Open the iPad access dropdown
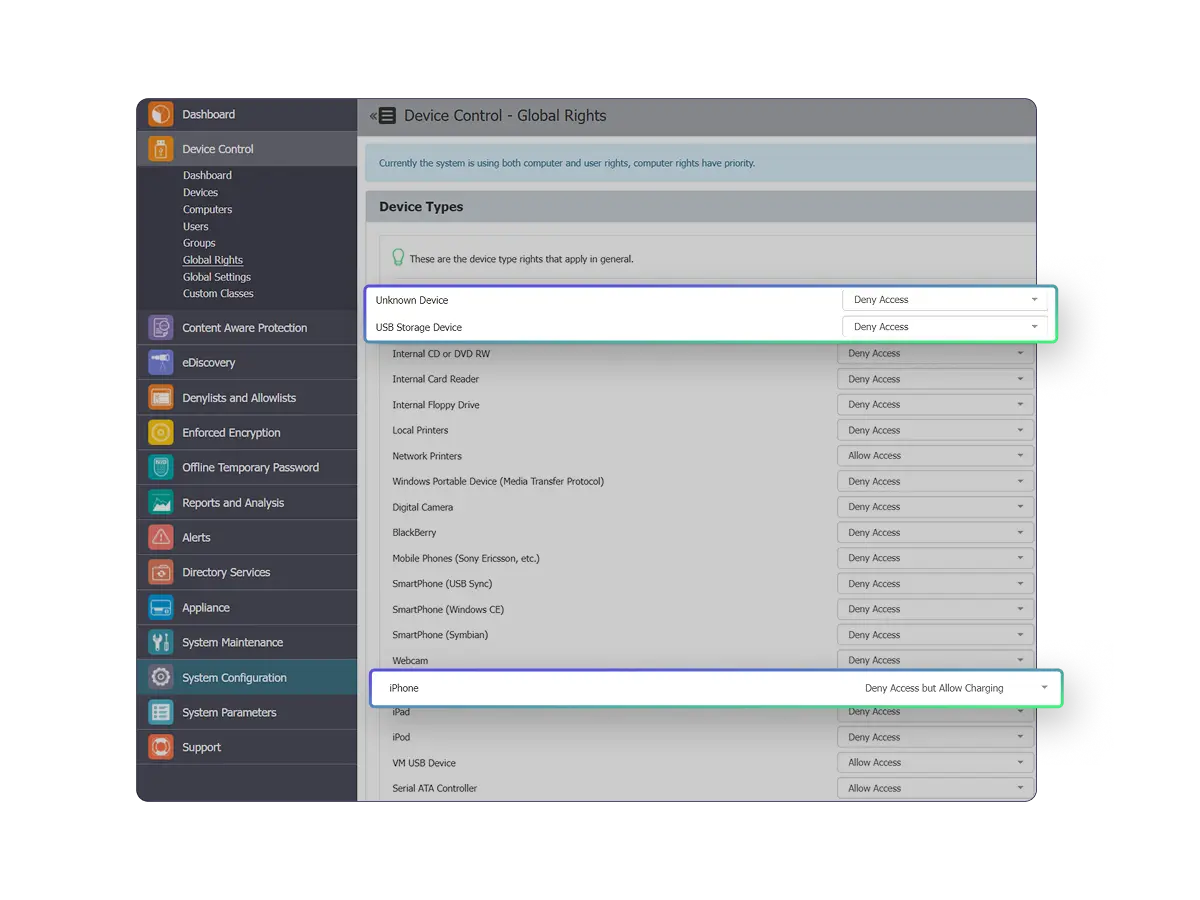The width and height of the screenshot is (1200, 900). (x=935, y=712)
